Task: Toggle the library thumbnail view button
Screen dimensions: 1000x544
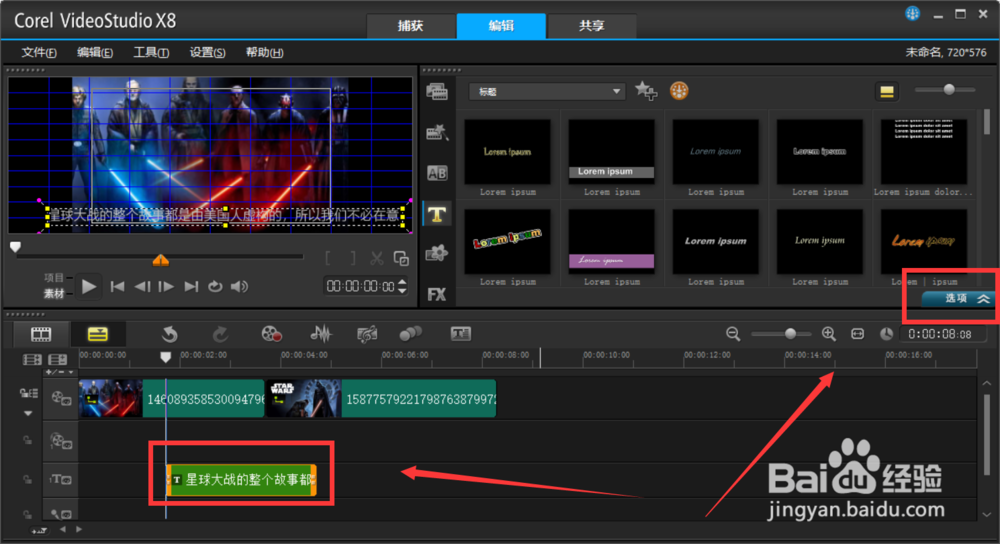Action: [x=886, y=92]
